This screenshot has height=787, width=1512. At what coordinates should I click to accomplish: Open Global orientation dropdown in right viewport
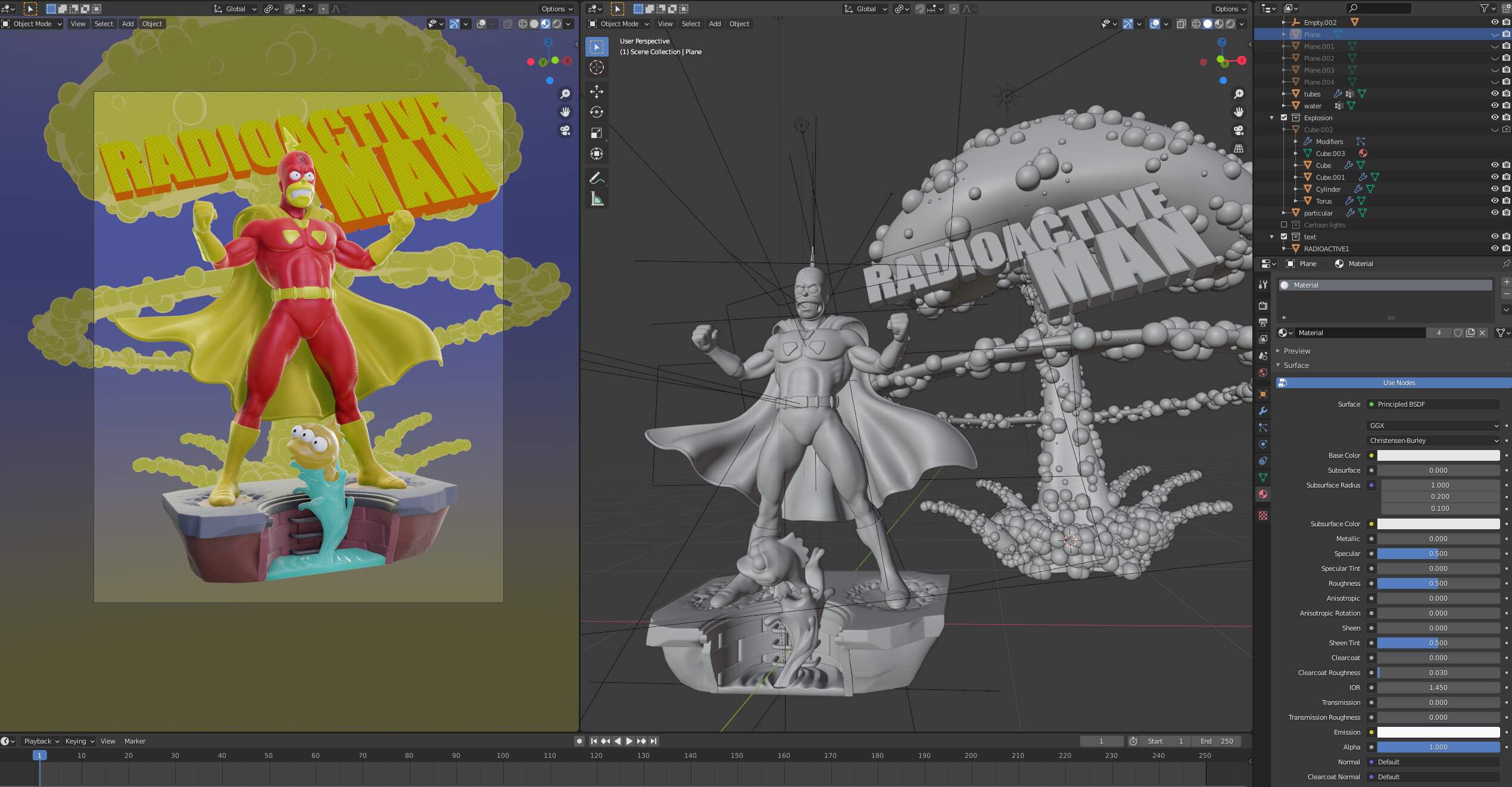tap(866, 9)
